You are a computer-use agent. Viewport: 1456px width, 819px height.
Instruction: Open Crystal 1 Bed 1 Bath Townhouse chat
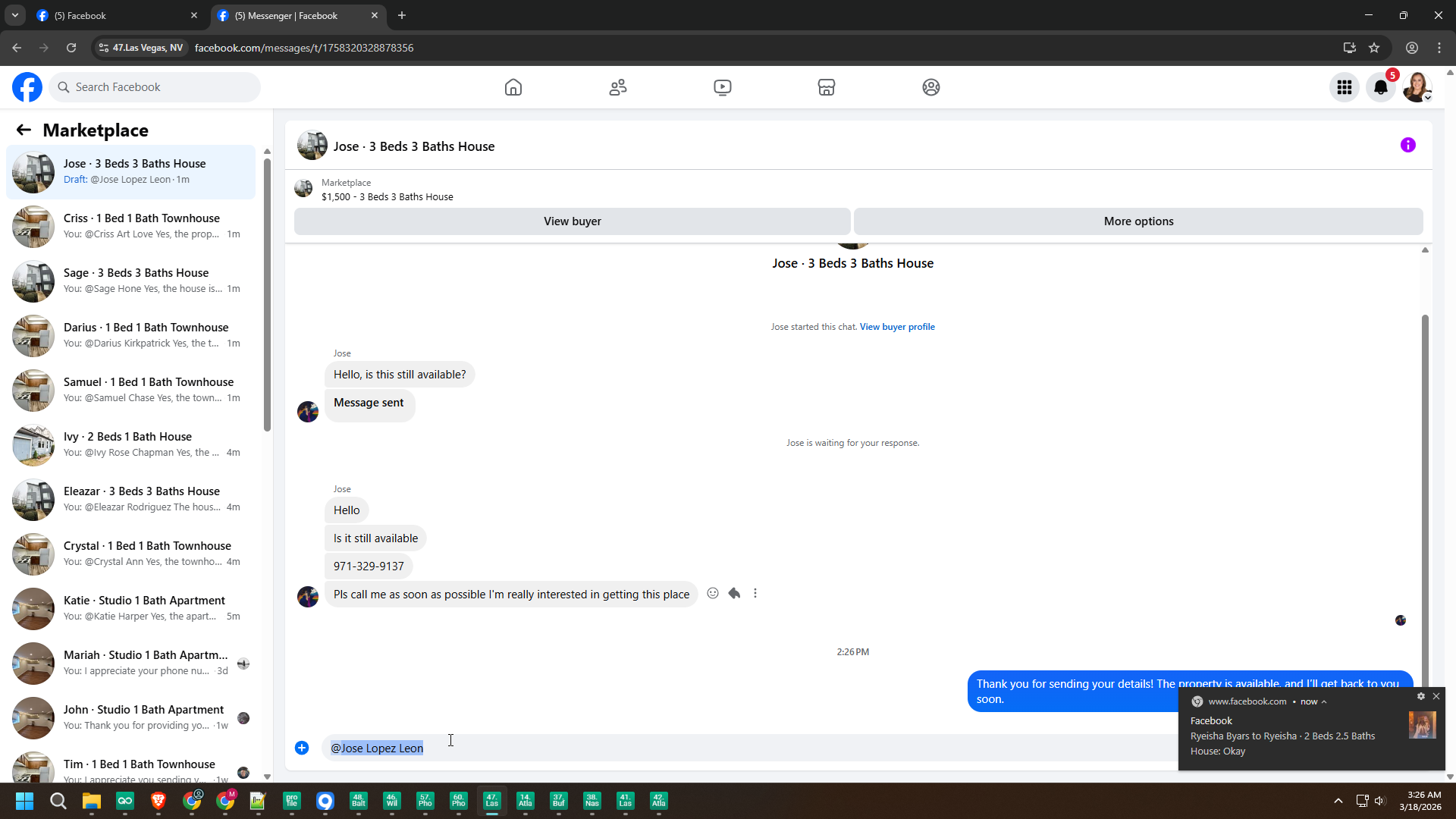[x=130, y=554]
